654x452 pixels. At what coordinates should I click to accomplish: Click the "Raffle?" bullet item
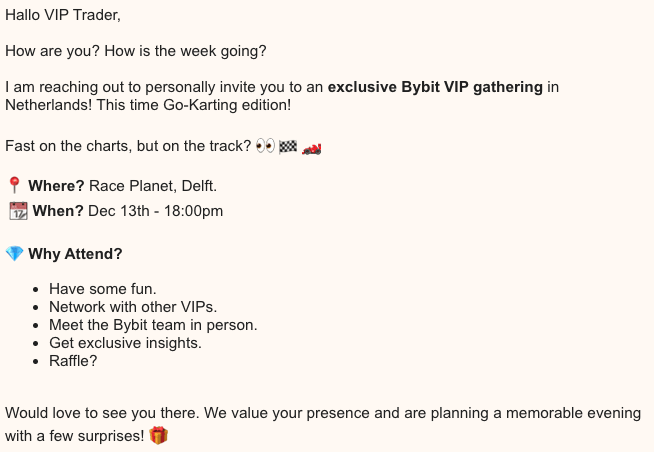pos(75,361)
